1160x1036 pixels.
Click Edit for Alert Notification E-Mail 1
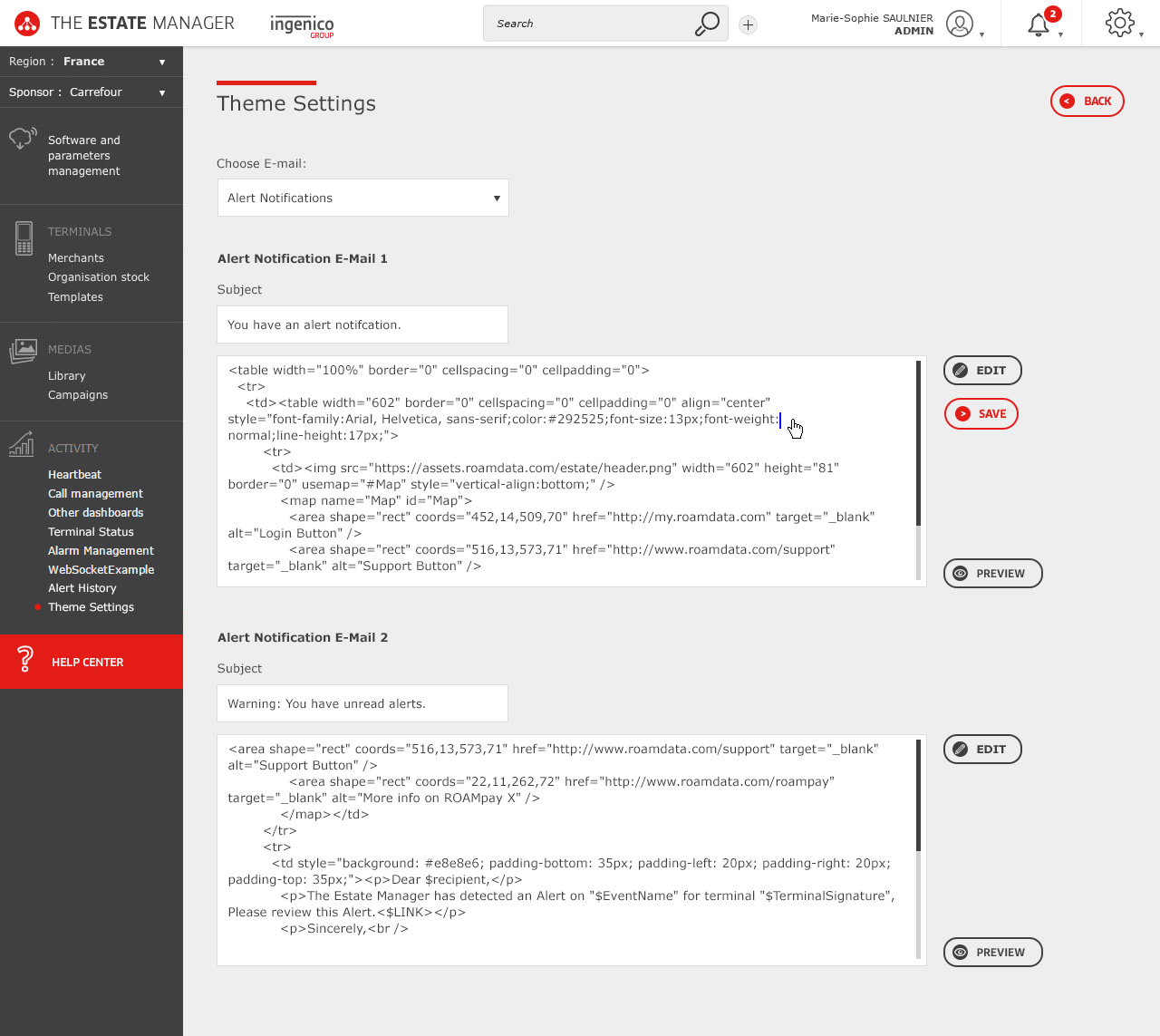(982, 371)
